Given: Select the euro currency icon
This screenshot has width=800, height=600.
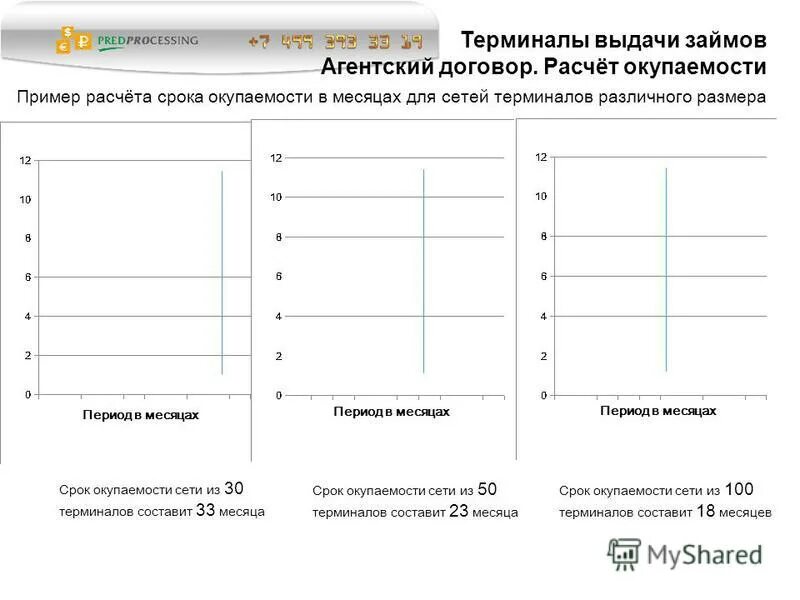Looking at the screenshot, I should [62, 46].
